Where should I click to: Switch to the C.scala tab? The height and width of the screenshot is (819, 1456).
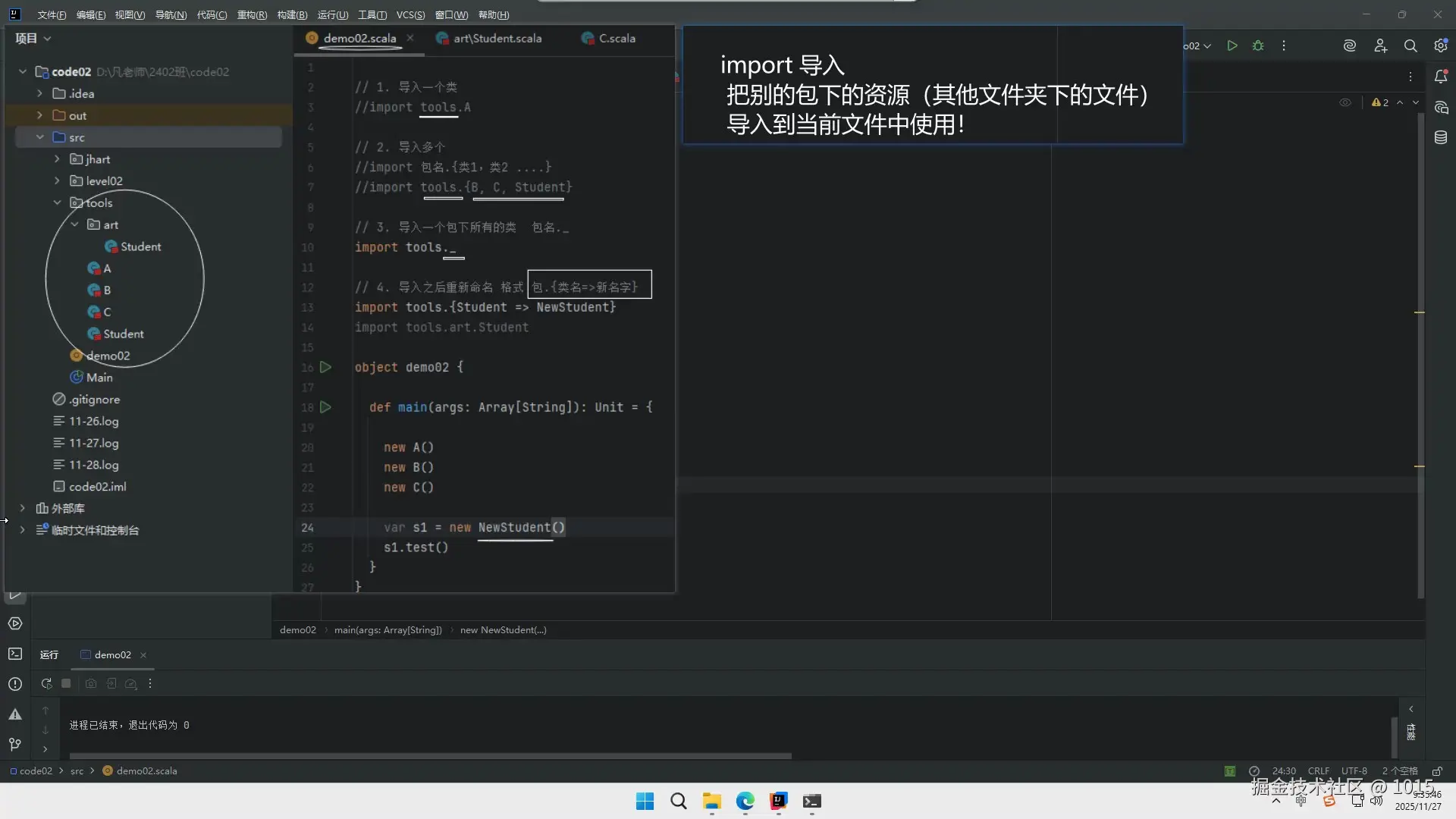pos(616,38)
